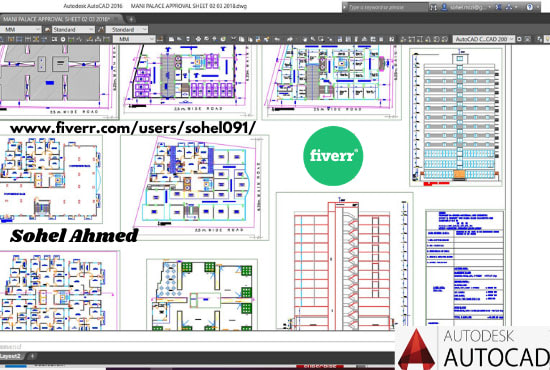Expand the arrow next to the Help icon
550x370 pixels.
(538, 7)
